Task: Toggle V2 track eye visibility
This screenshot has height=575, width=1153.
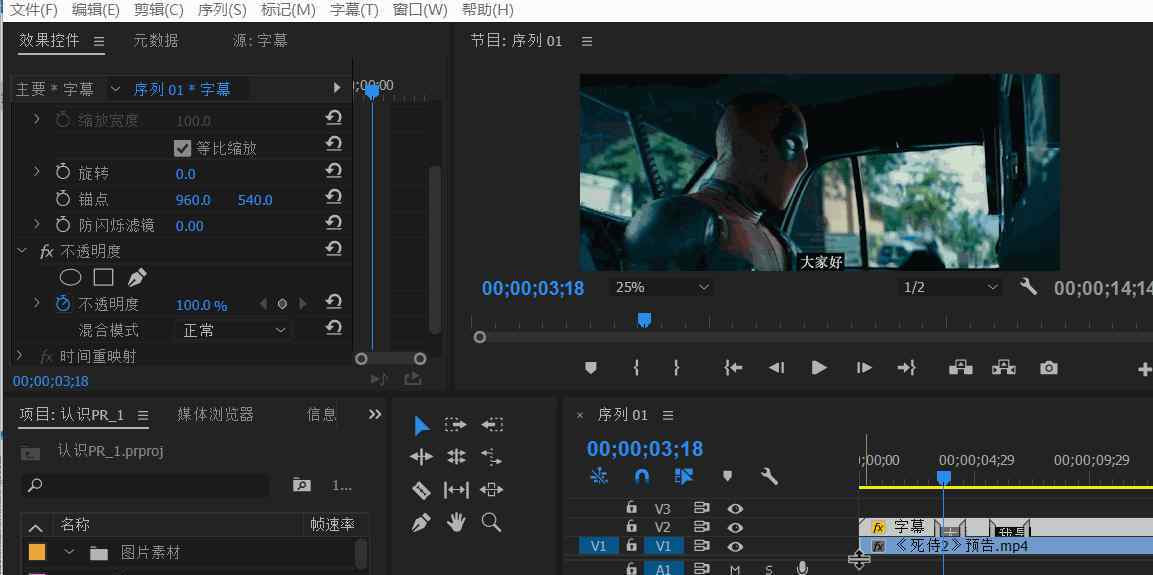Action: click(735, 527)
